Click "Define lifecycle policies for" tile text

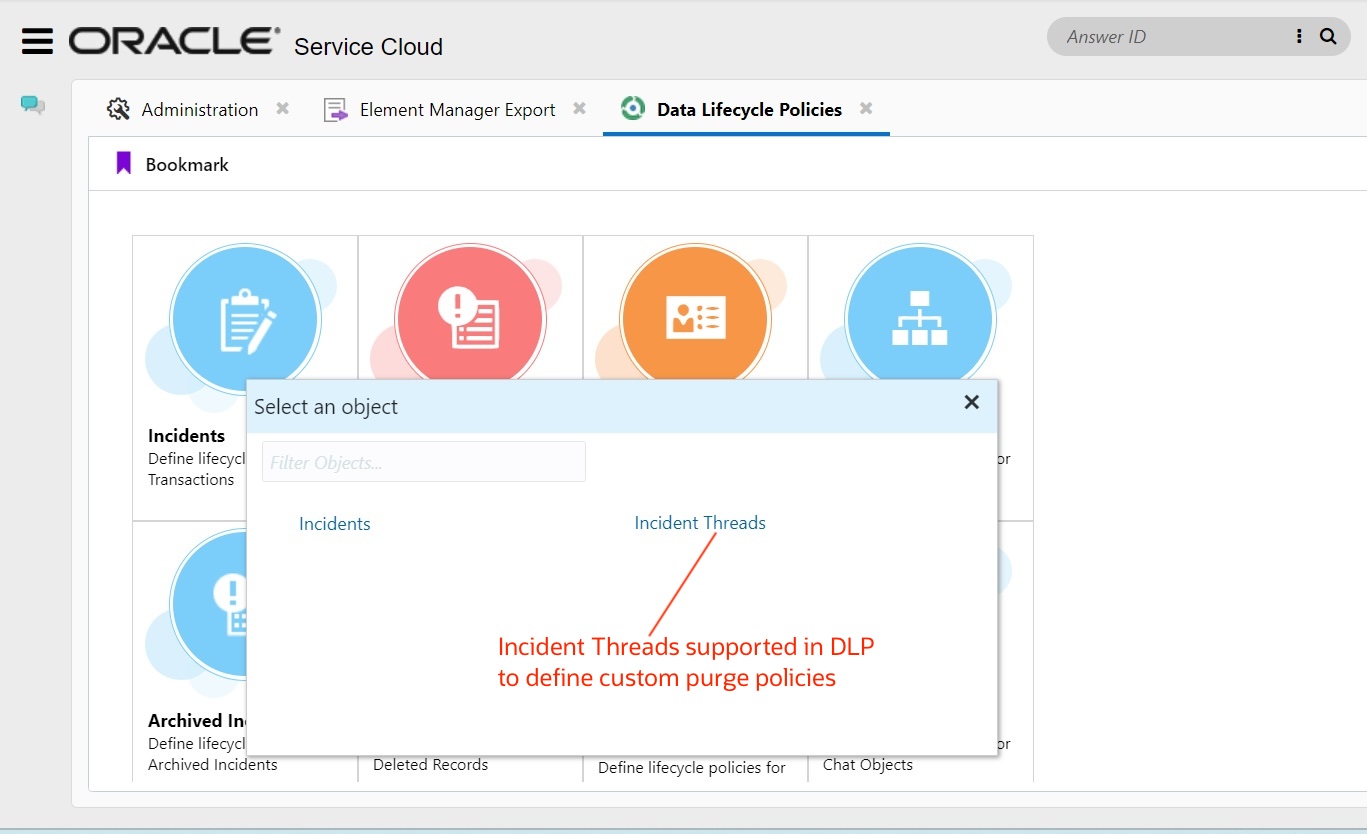coord(692,768)
